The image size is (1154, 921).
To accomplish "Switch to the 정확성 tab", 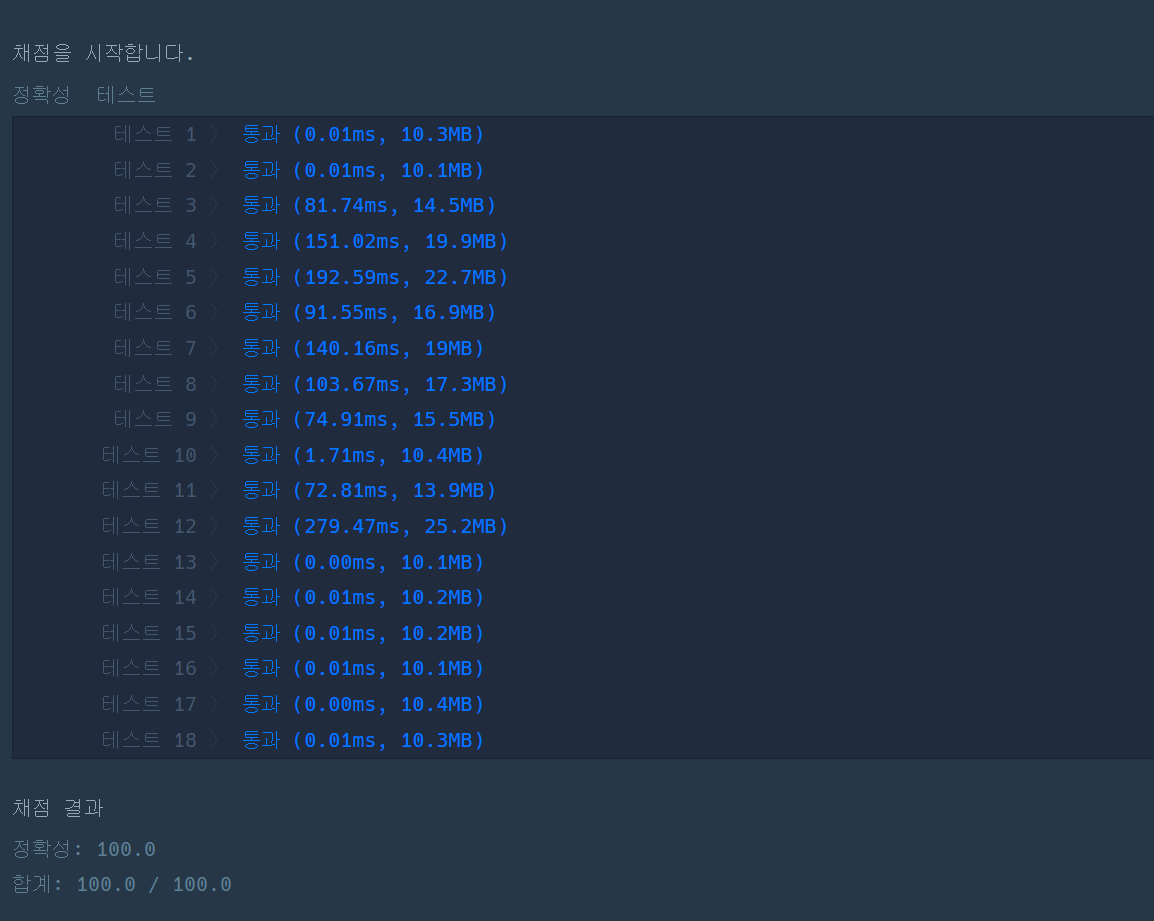I will coord(41,94).
